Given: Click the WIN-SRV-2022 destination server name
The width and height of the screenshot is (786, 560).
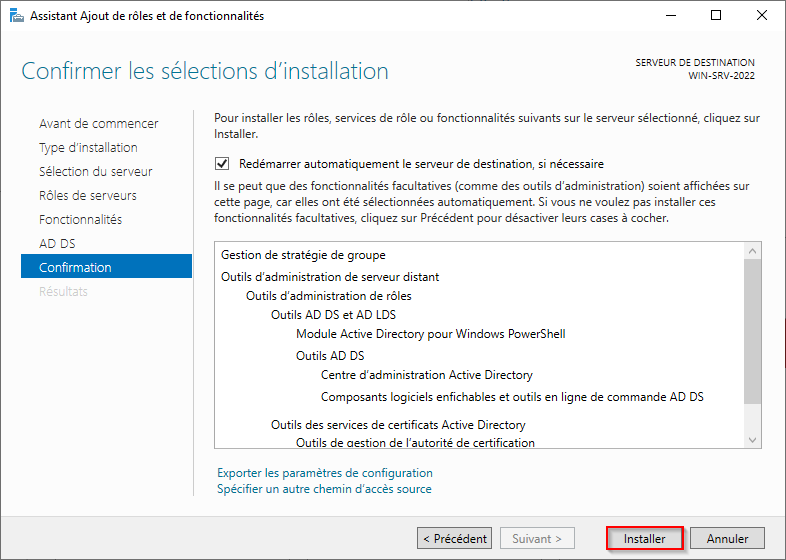Looking at the screenshot, I should point(721,76).
